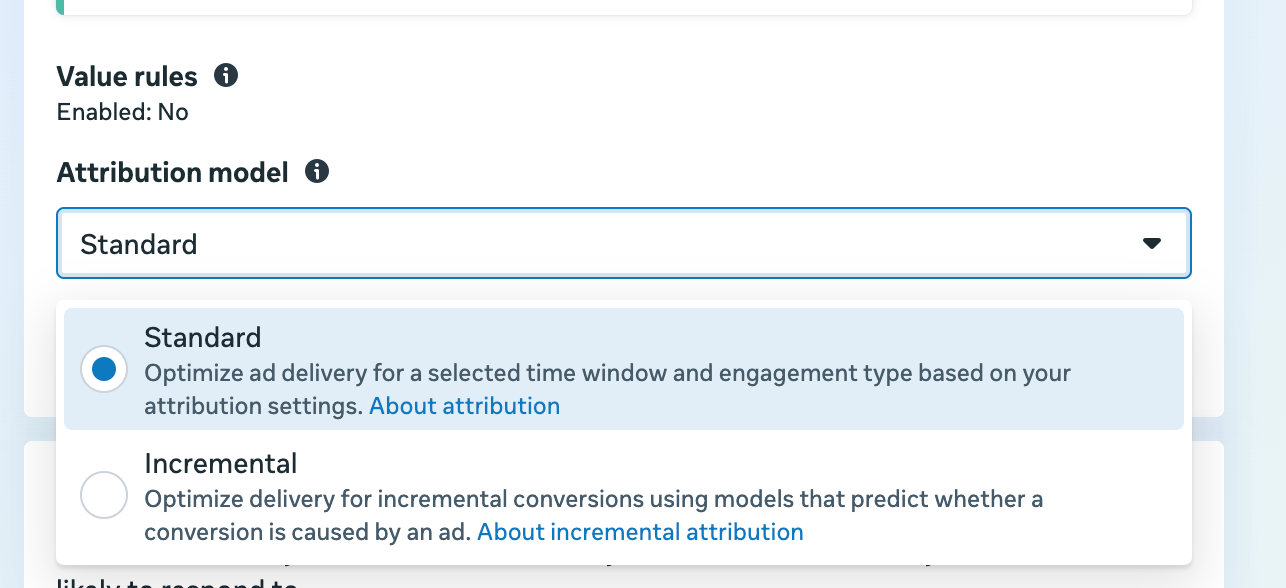Open the About incremental attribution link
The width and height of the screenshot is (1286, 588).
(640, 532)
